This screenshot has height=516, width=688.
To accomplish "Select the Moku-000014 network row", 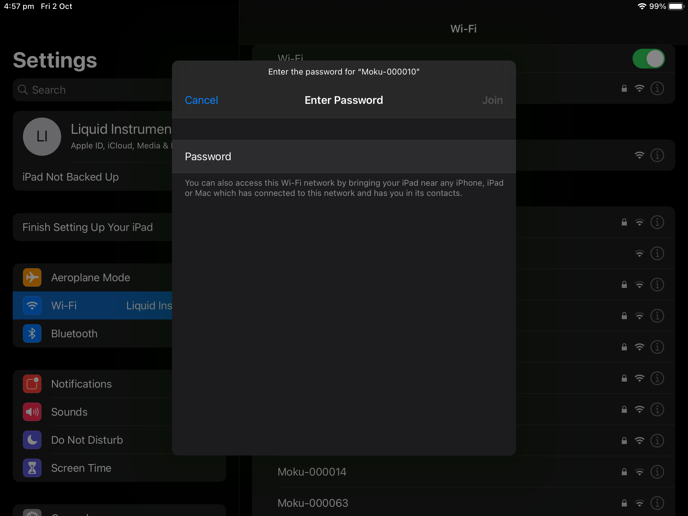I will pos(463,472).
